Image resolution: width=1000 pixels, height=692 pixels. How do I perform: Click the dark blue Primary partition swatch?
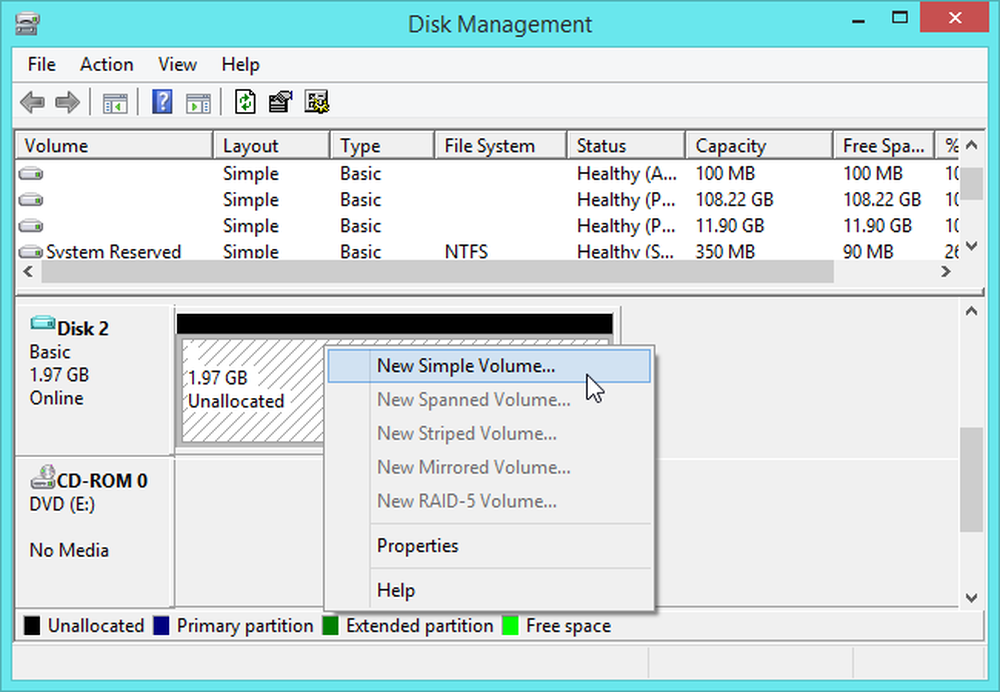pos(161,626)
